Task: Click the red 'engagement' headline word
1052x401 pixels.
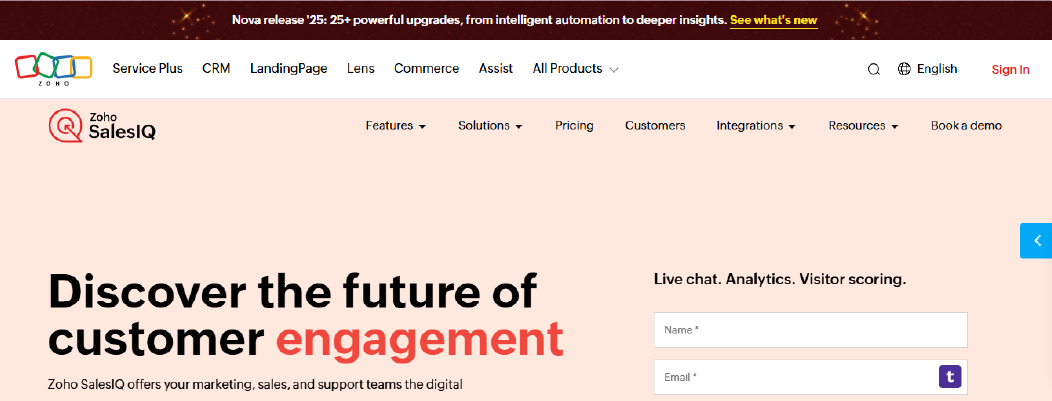Action: (x=420, y=339)
